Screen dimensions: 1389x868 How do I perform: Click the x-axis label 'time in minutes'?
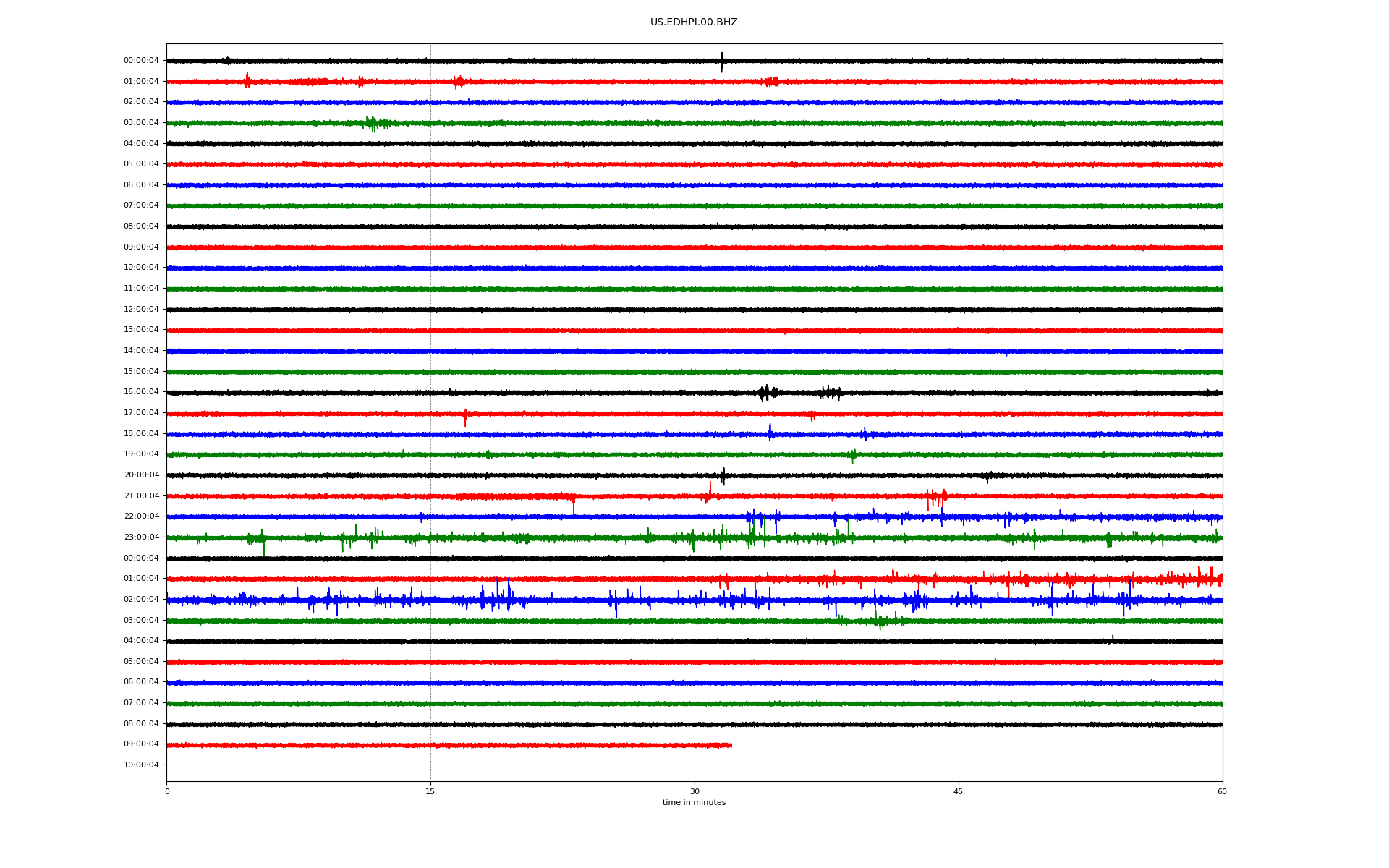(693, 802)
